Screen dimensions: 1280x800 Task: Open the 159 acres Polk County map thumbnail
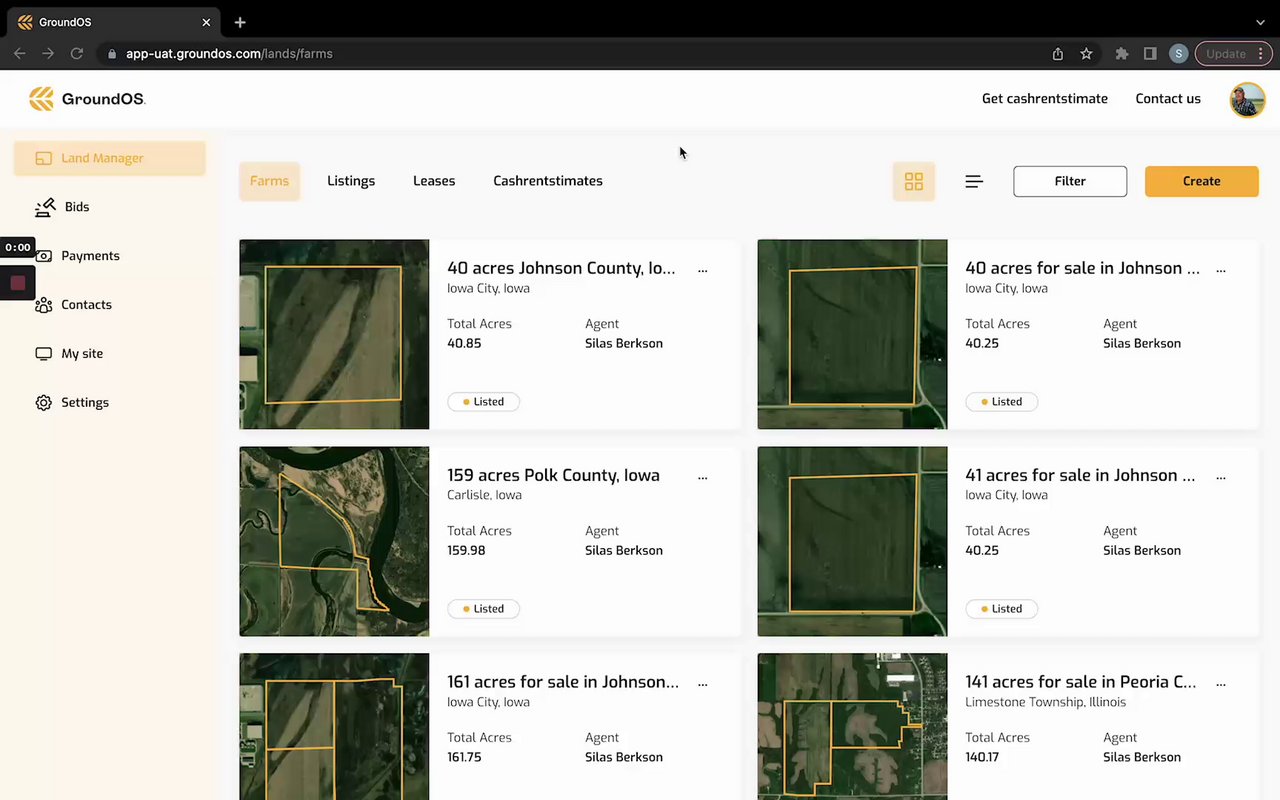point(334,541)
